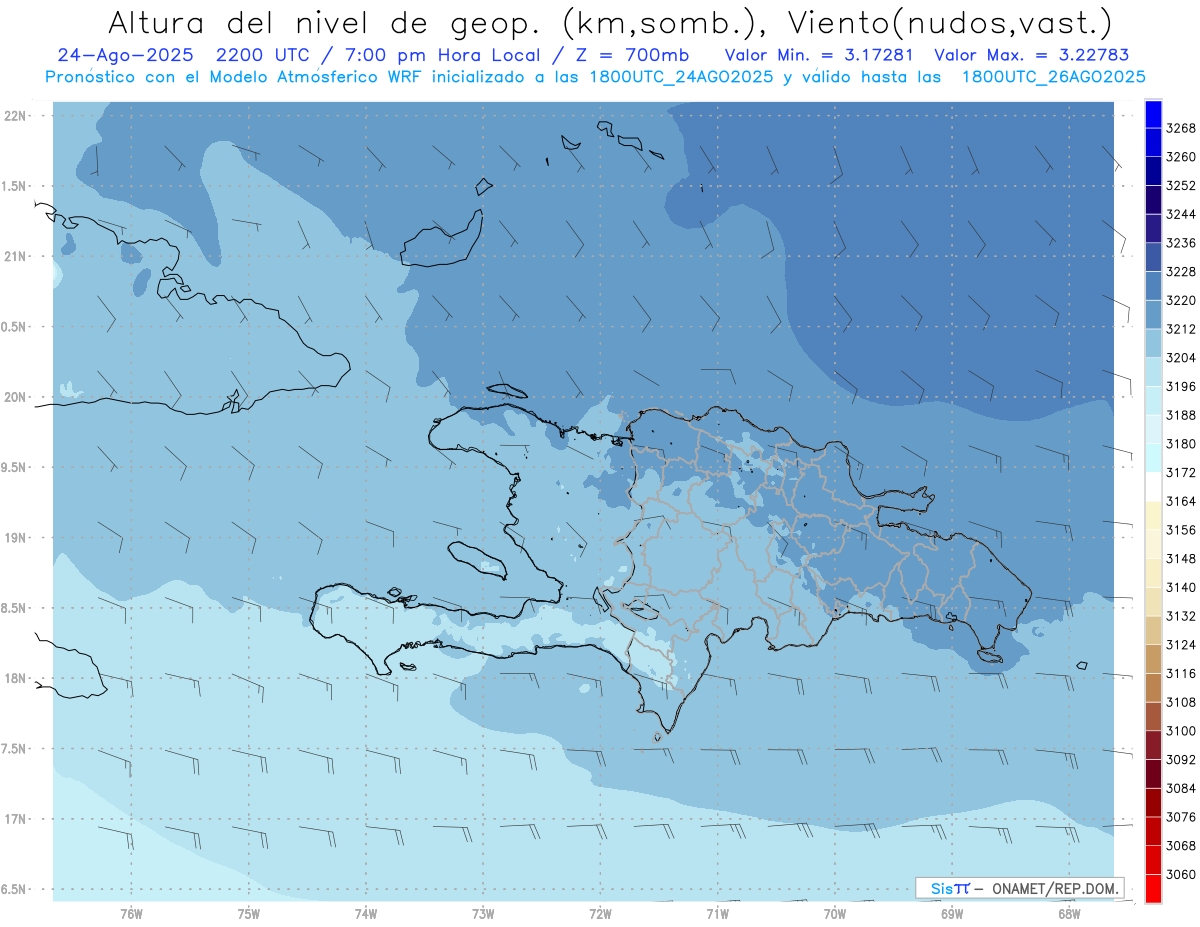
Task: Click legend value 3220
Action: (x=1181, y=300)
